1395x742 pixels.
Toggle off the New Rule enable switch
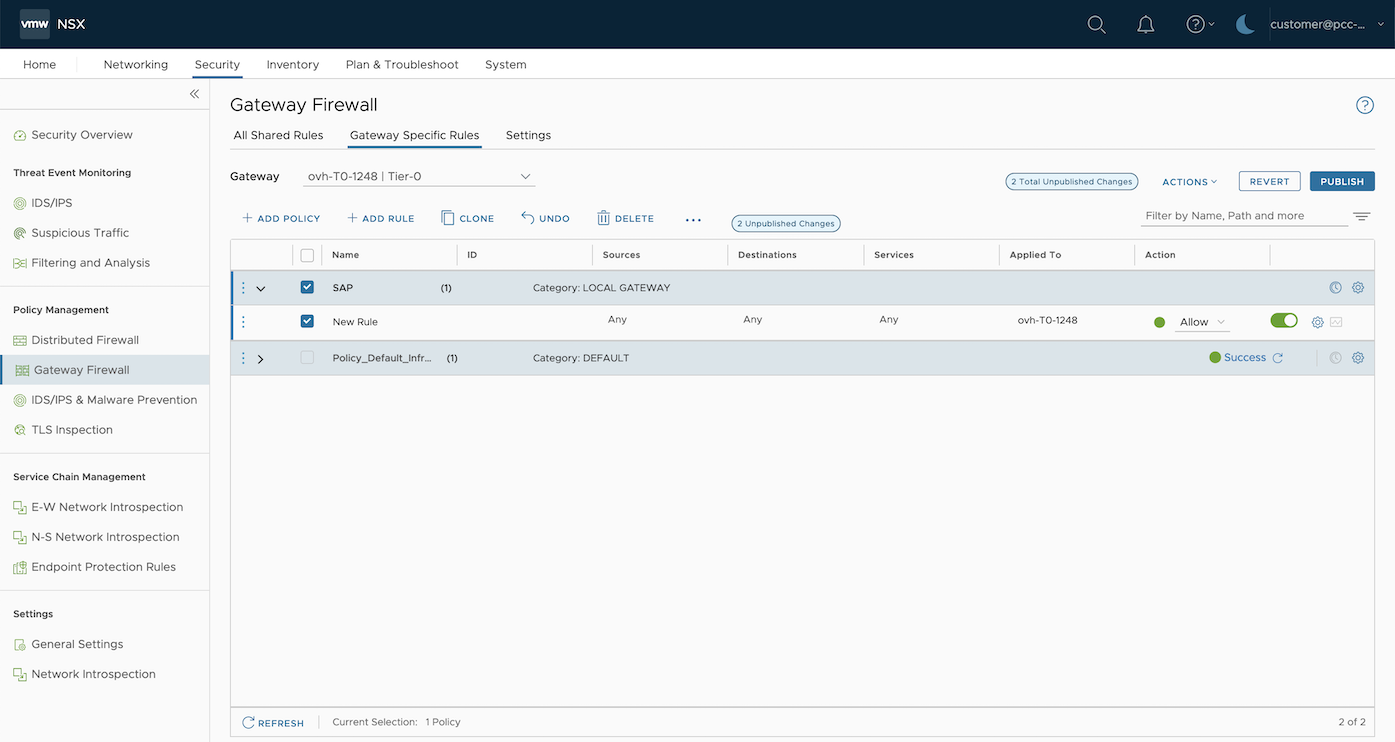pyautogui.click(x=1283, y=321)
